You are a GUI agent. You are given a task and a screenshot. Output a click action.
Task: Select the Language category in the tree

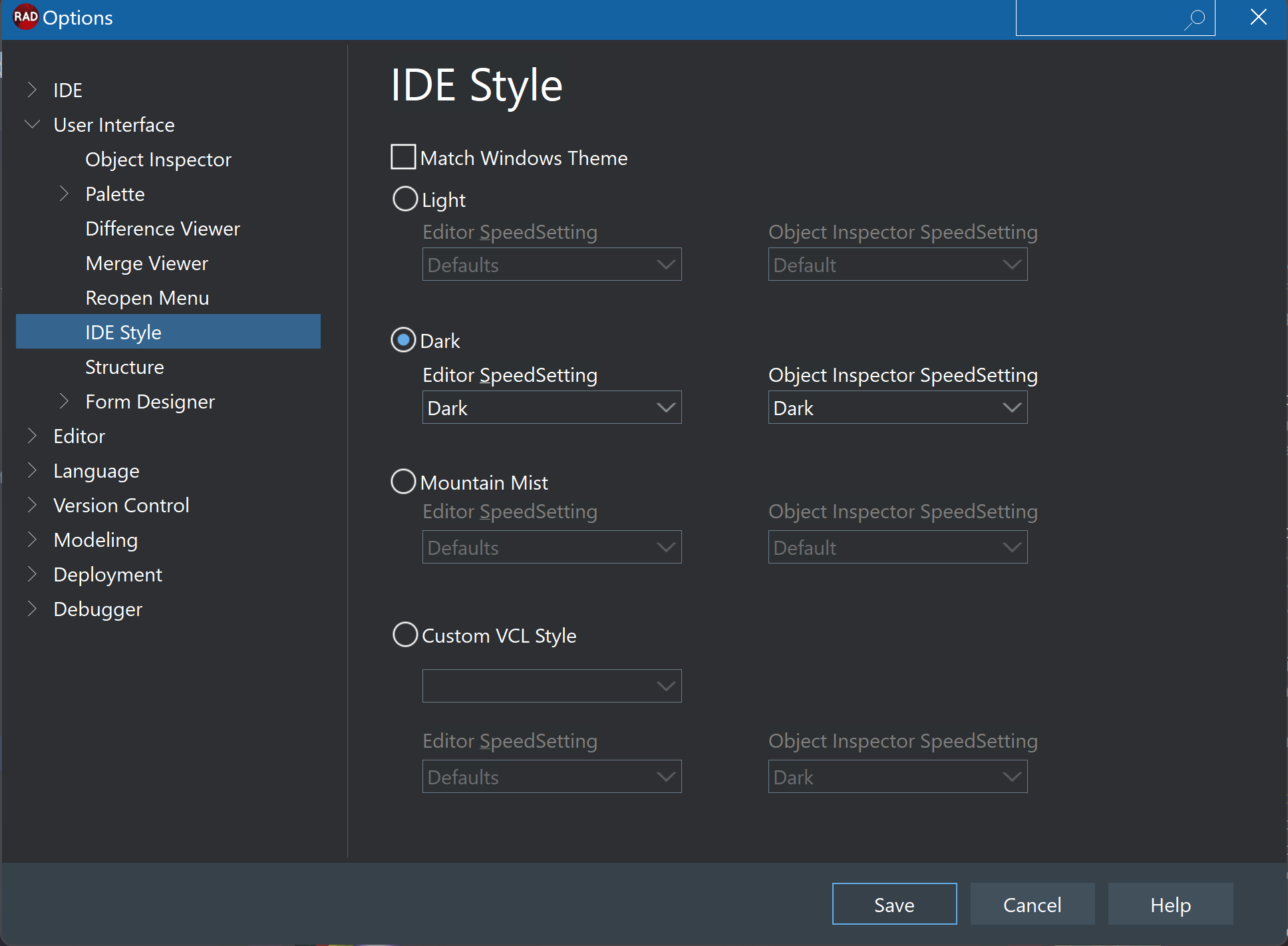point(96,471)
